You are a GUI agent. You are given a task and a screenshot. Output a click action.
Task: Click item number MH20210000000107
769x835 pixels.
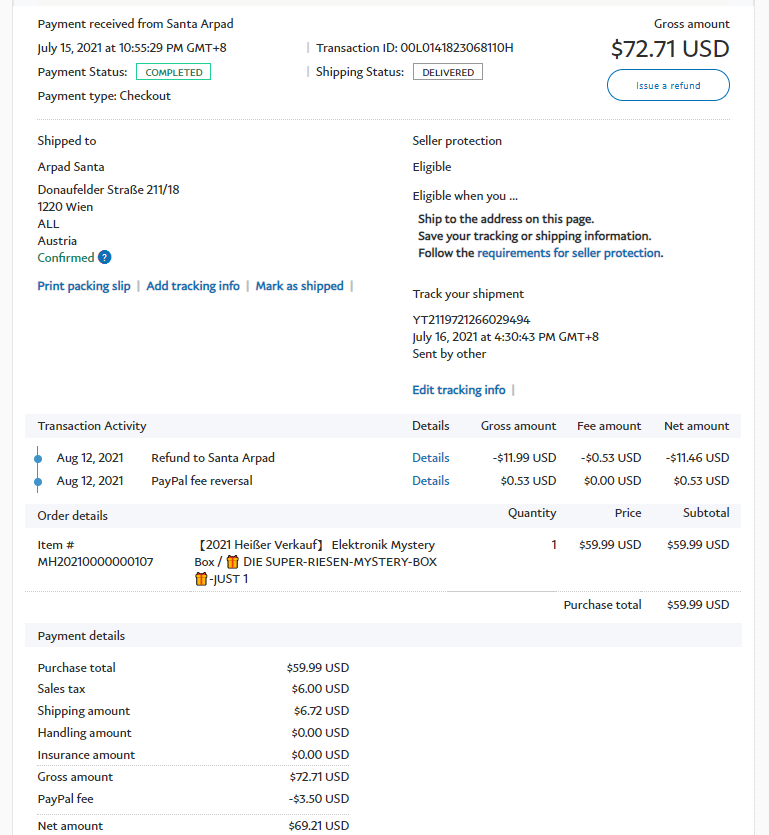coord(96,562)
